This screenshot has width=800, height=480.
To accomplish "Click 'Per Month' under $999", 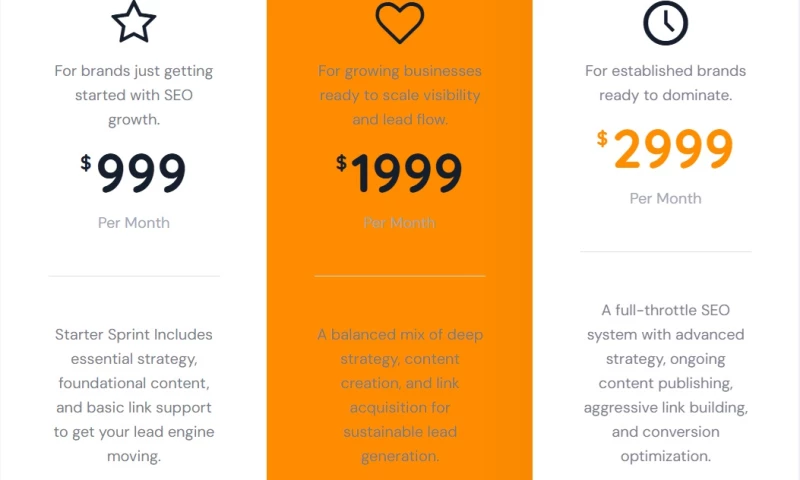I will click(x=133, y=222).
